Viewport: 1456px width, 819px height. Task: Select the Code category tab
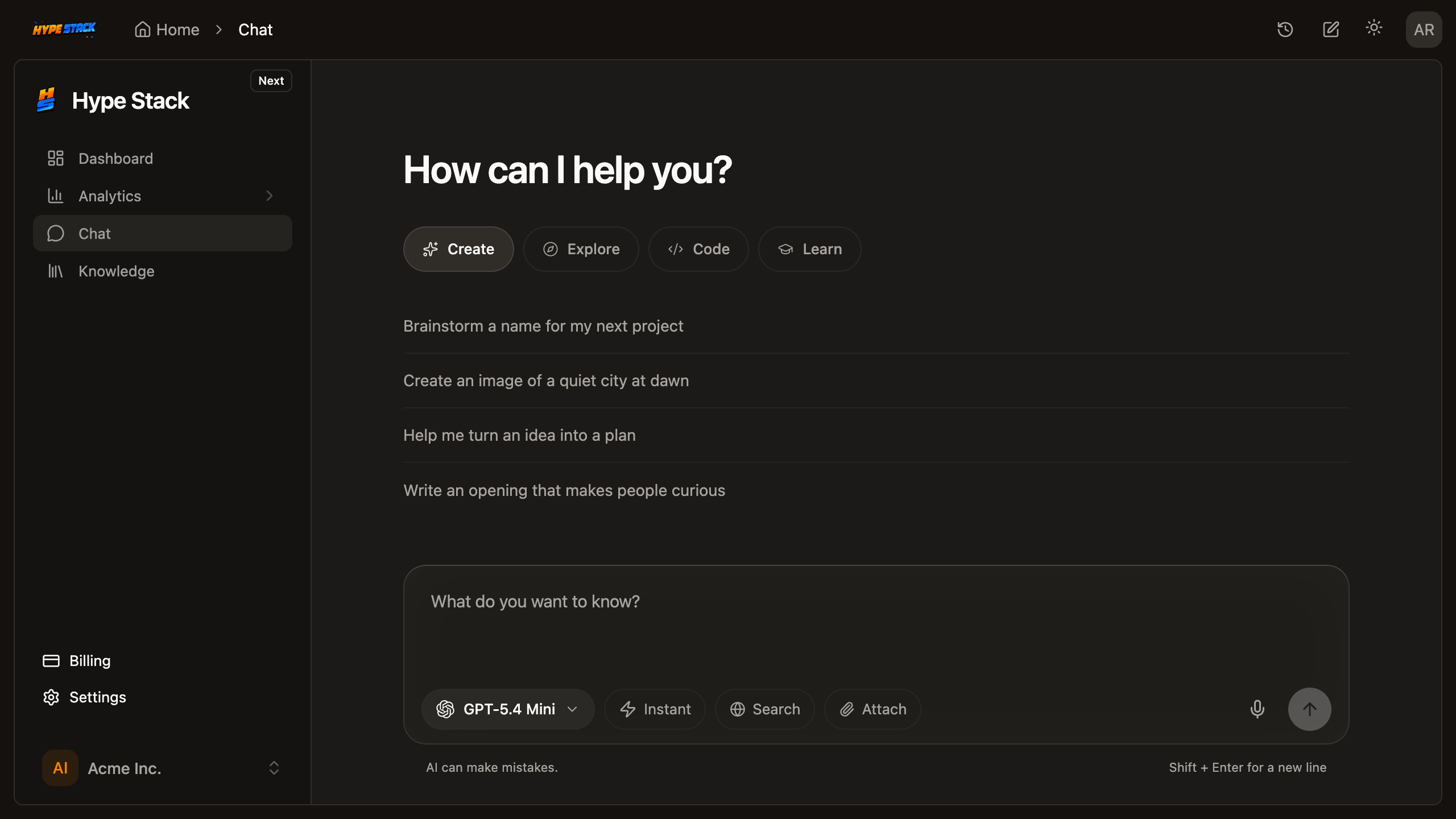point(698,249)
